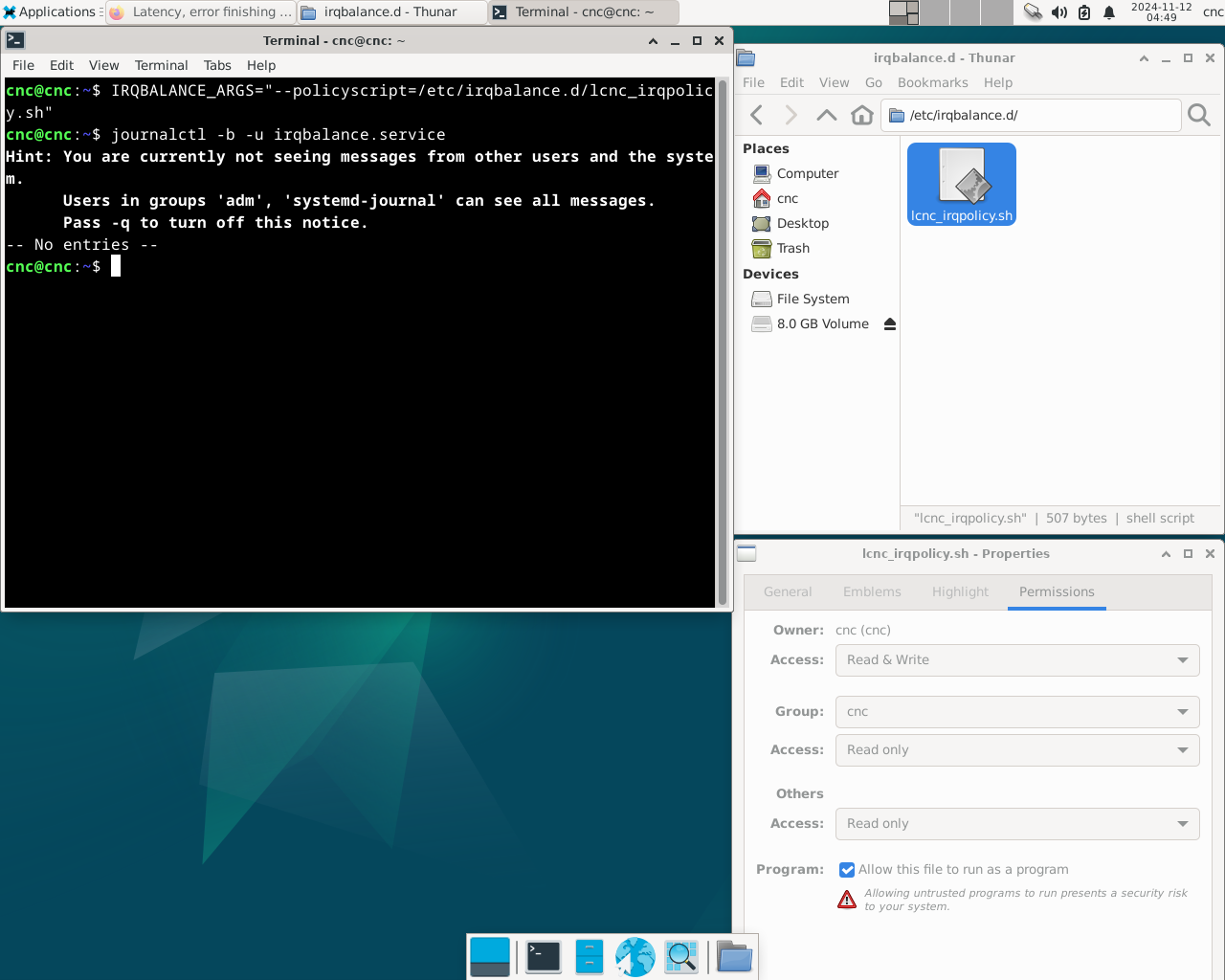This screenshot has width=1225, height=980.
Task: Switch to Firefox 'Latency, error finishing' window
Action: (x=200, y=12)
